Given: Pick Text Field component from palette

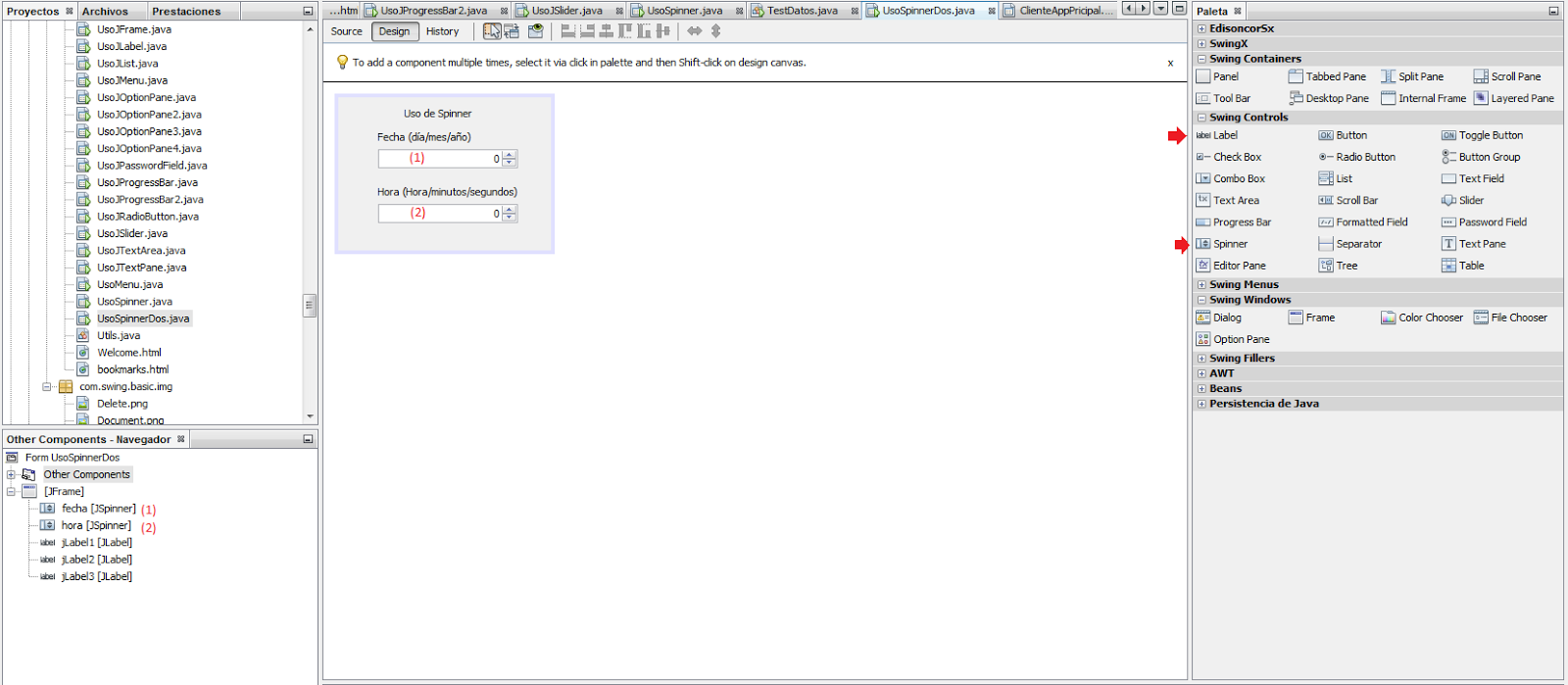Looking at the screenshot, I should pyautogui.click(x=1473, y=178).
